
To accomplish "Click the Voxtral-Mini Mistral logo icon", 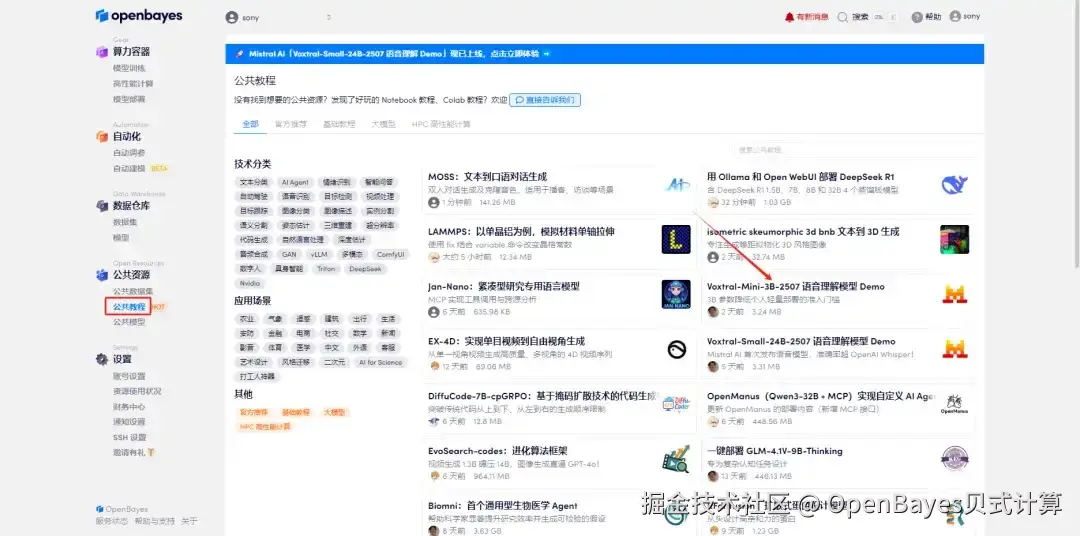I will pos(955,294).
